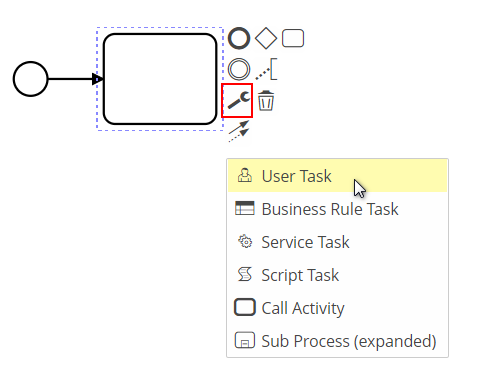Click the wrench change-type icon
This screenshot has width=483, height=375.
(x=238, y=100)
